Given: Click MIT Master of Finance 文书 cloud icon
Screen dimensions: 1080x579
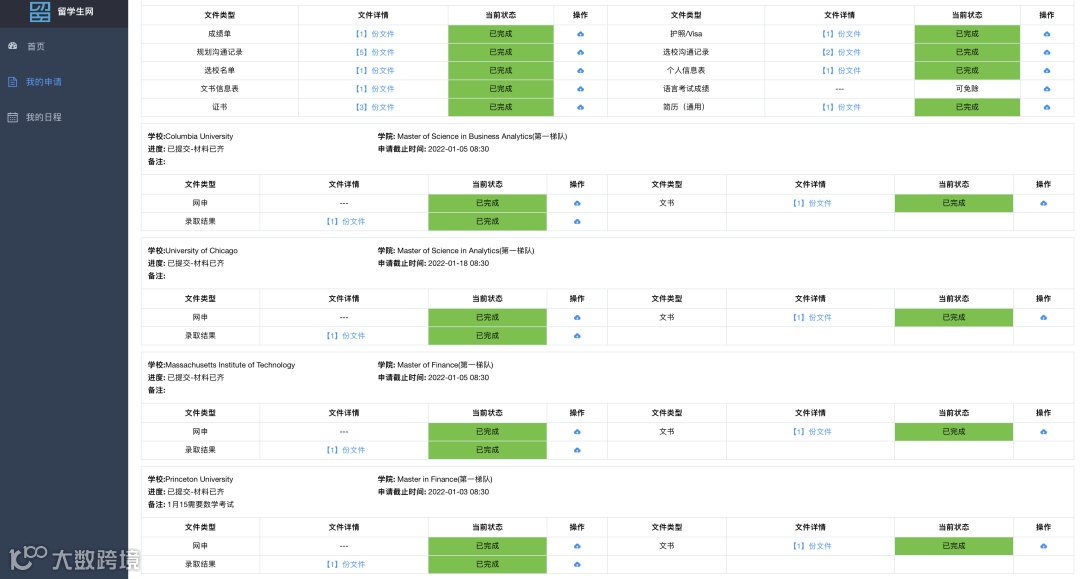Looking at the screenshot, I should coord(1043,432).
